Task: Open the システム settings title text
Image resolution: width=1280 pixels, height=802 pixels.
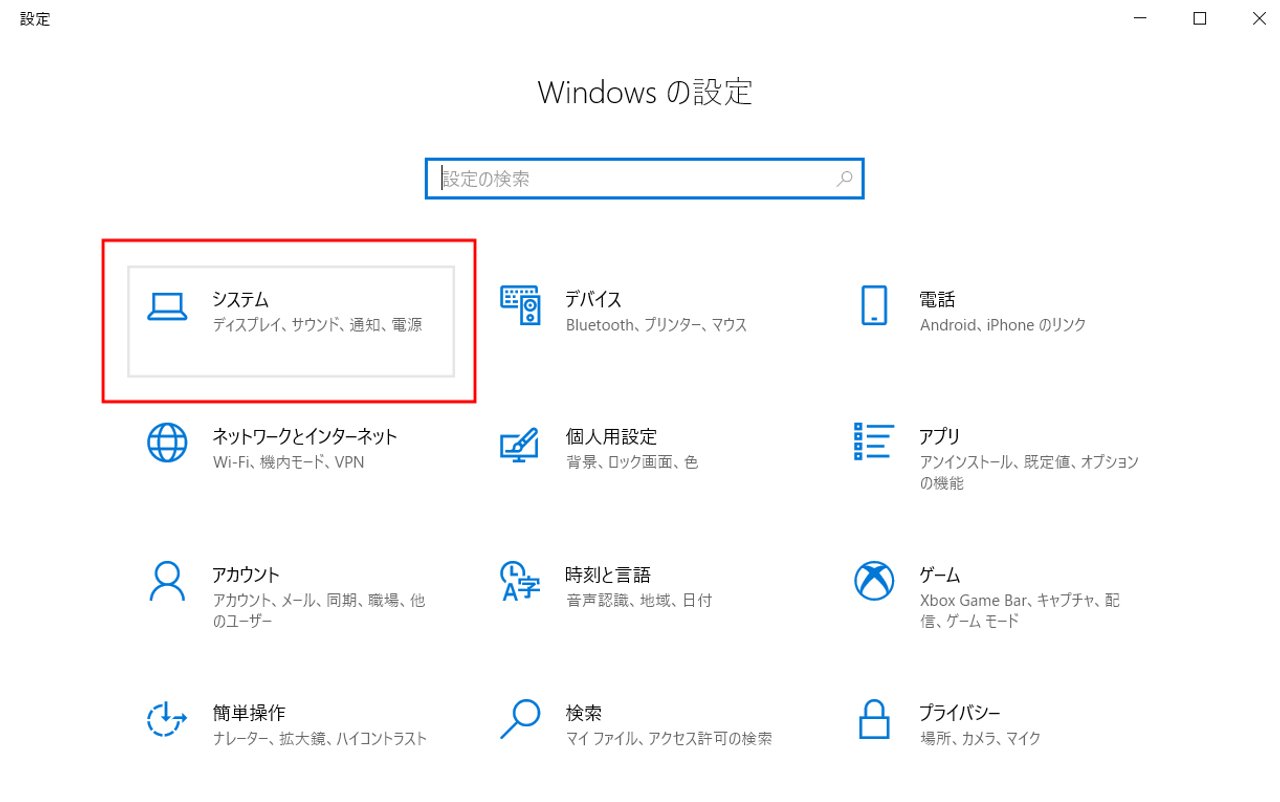Action: [x=240, y=299]
